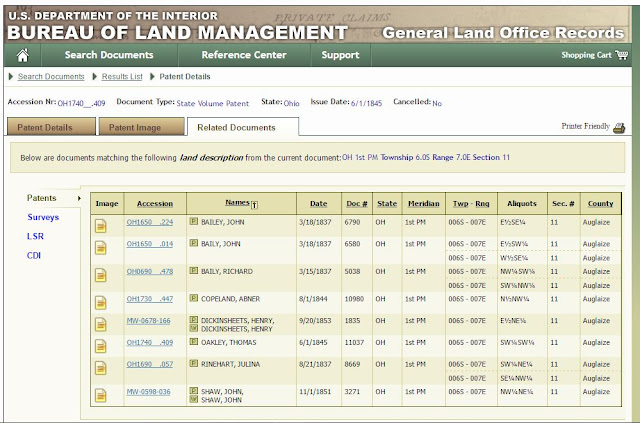
Task: Click patentee icon beside BAILY, JOHN
Action: point(193,243)
